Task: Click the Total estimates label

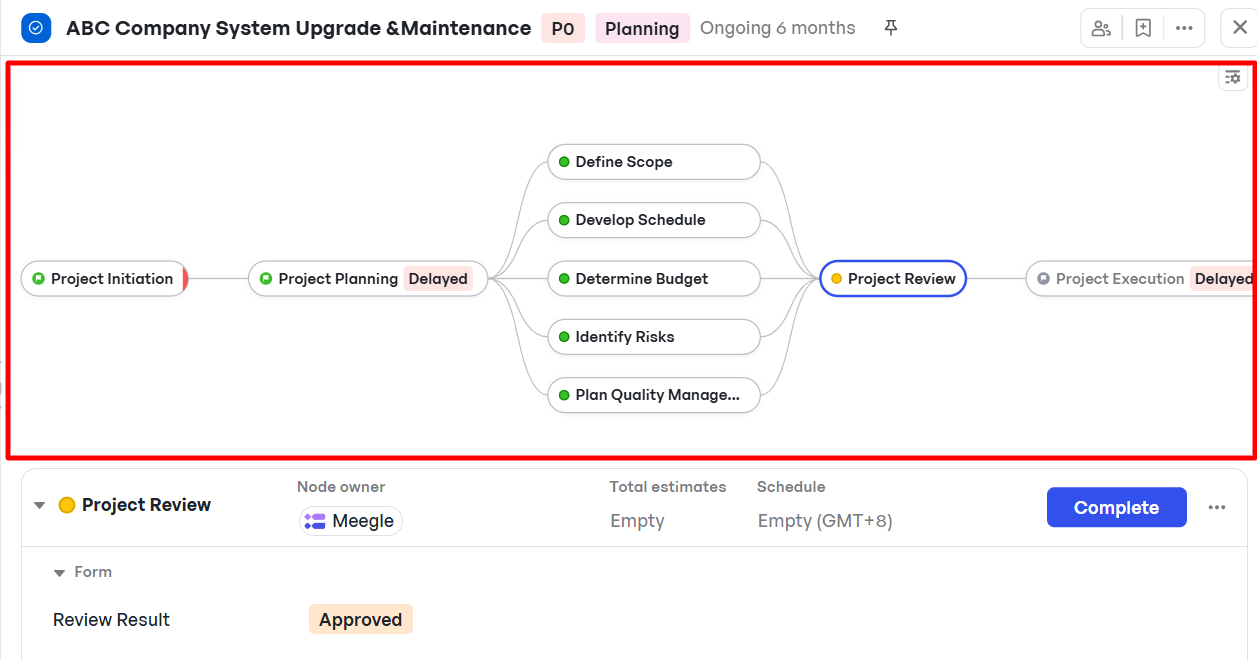Action: point(668,487)
